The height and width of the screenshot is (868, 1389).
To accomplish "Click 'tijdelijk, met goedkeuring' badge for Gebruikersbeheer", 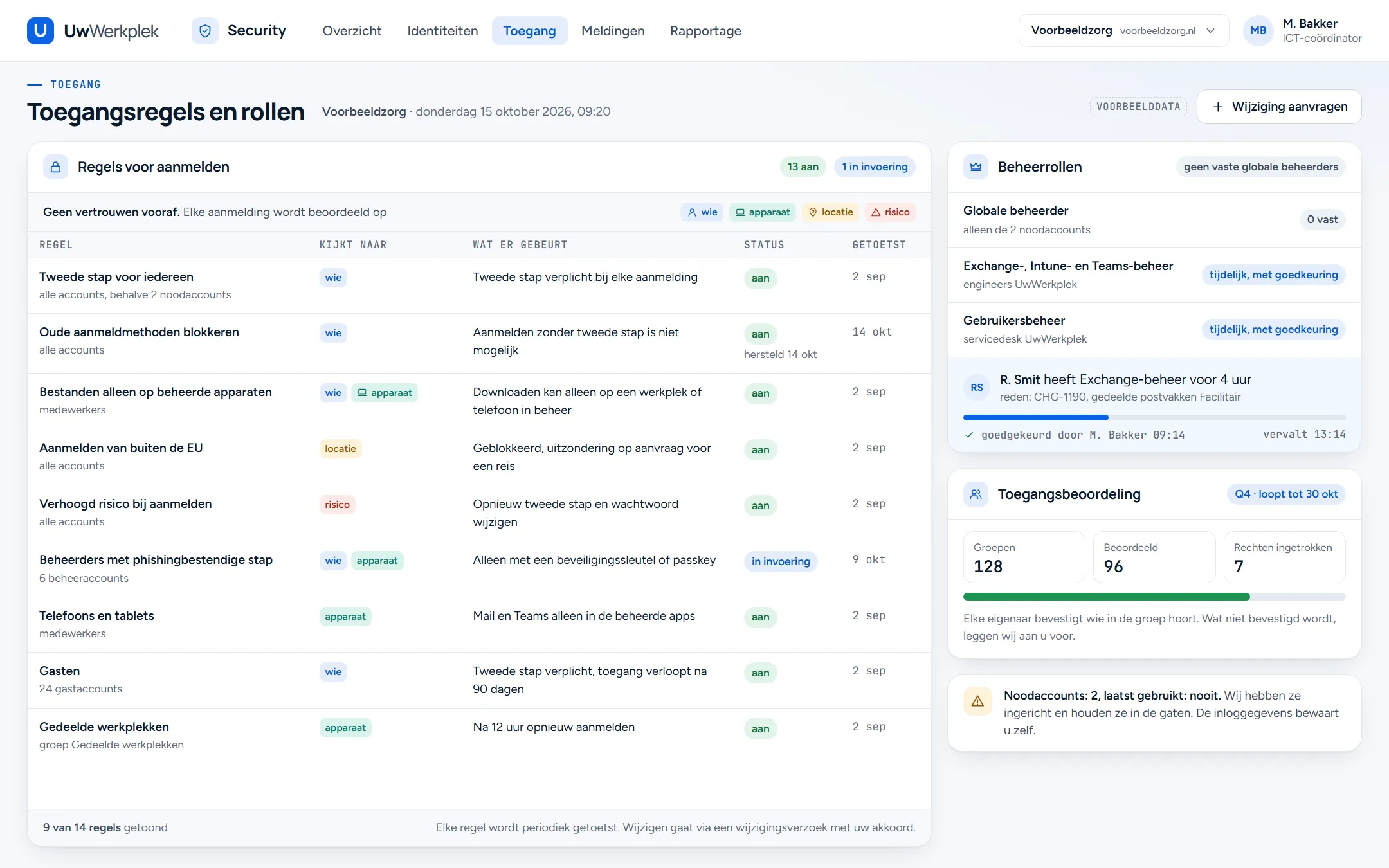I will [1273, 330].
